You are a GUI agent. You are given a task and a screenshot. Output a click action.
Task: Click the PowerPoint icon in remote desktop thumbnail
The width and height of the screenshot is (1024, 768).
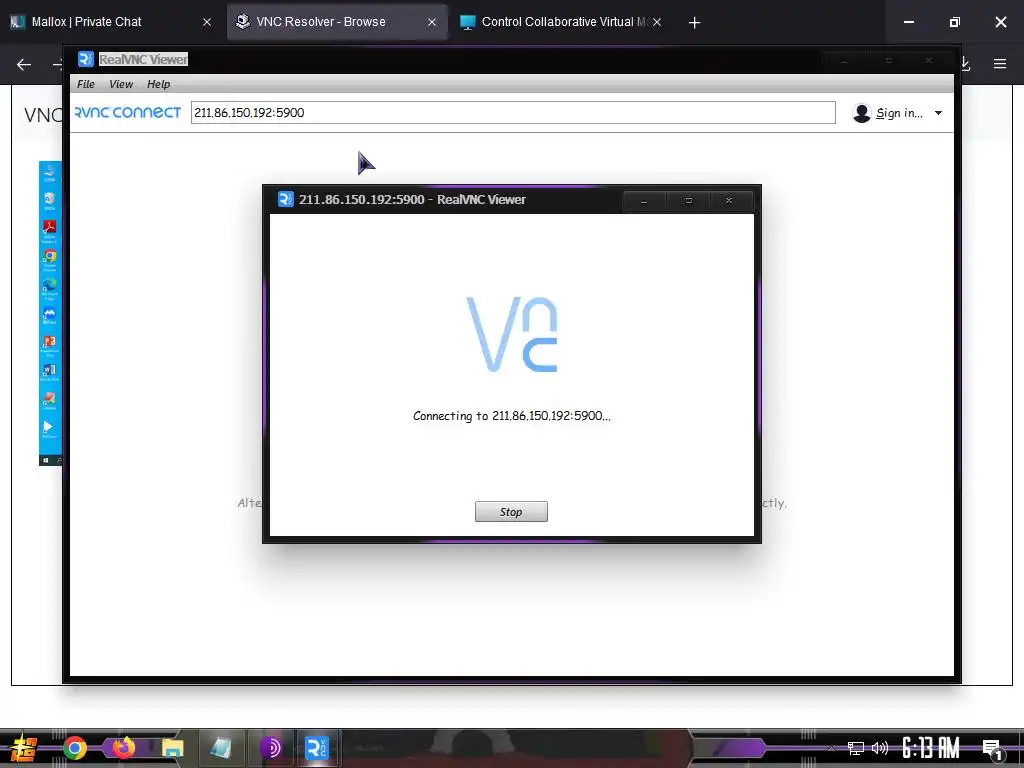(x=50, y=342)
